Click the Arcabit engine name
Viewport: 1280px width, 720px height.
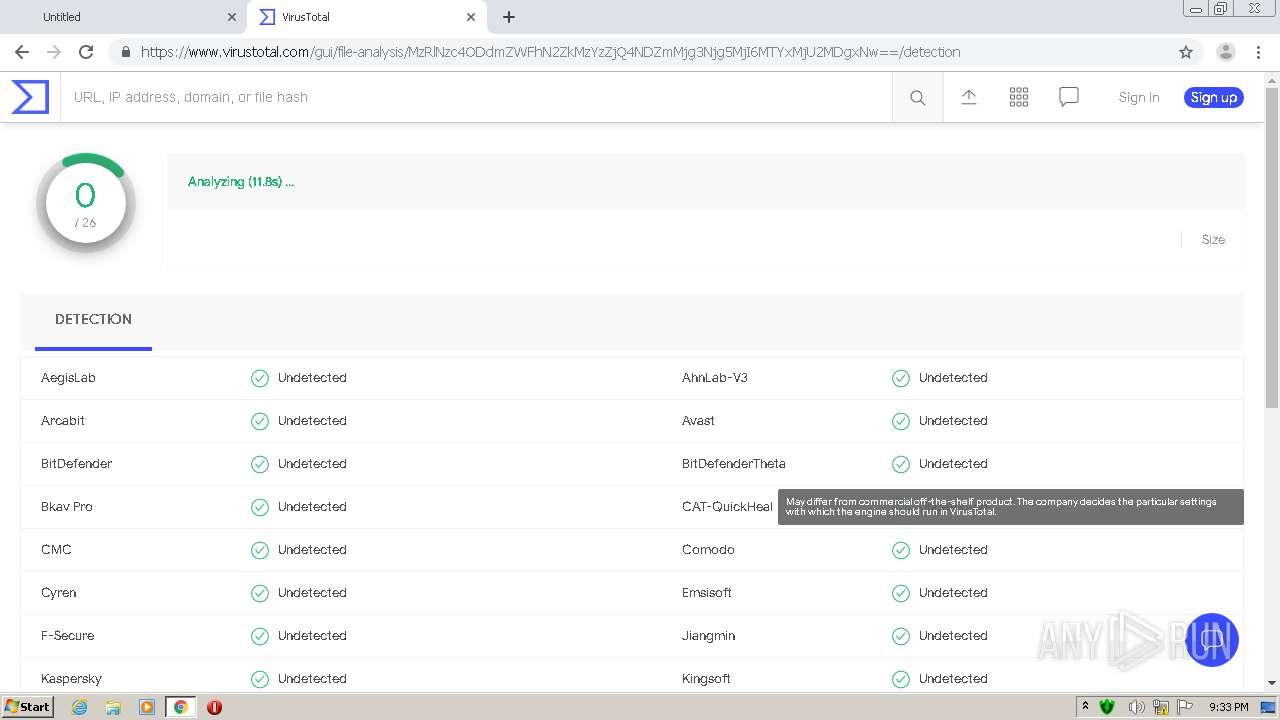[63, 421]
